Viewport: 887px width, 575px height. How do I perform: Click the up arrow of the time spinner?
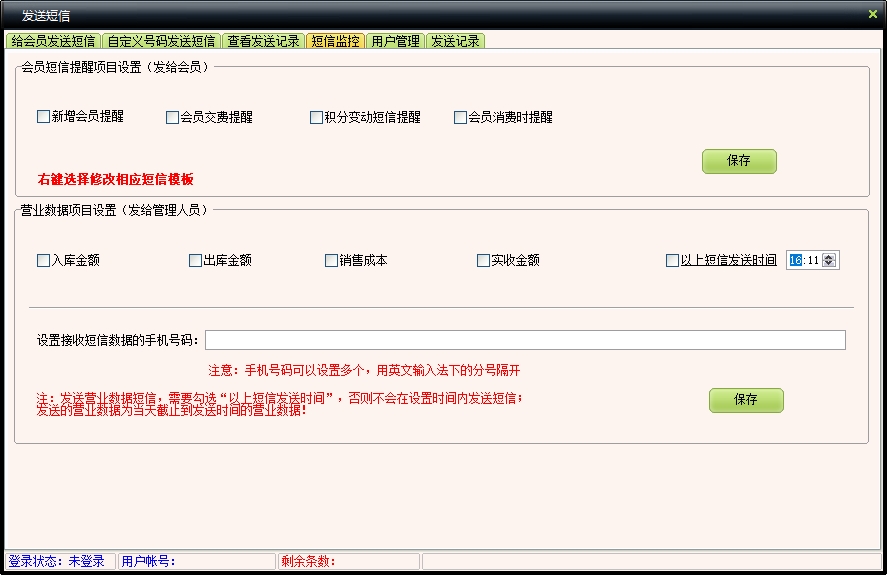(x=829, y=256)
